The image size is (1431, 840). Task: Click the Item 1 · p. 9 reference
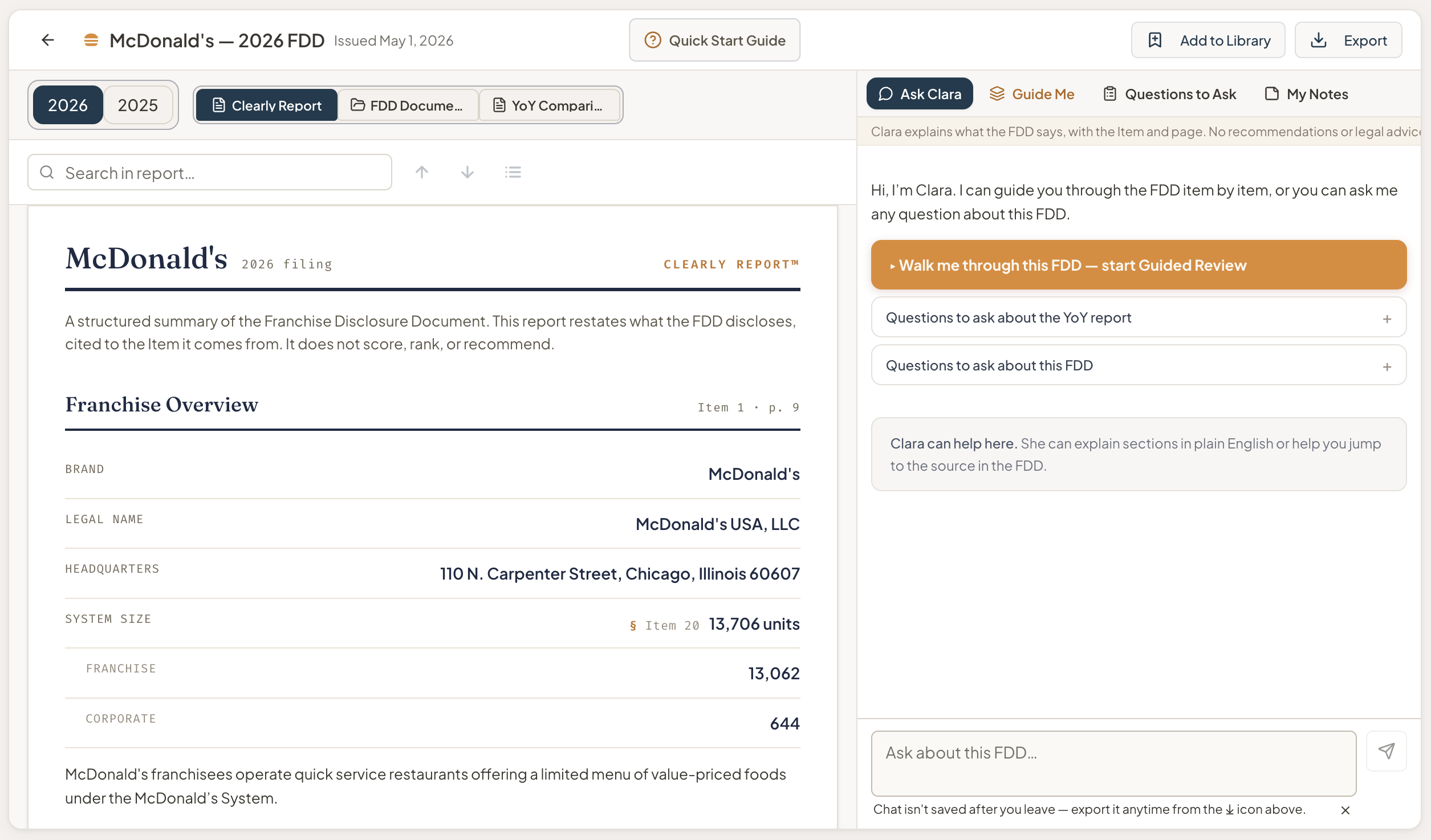tap(749, 407)
